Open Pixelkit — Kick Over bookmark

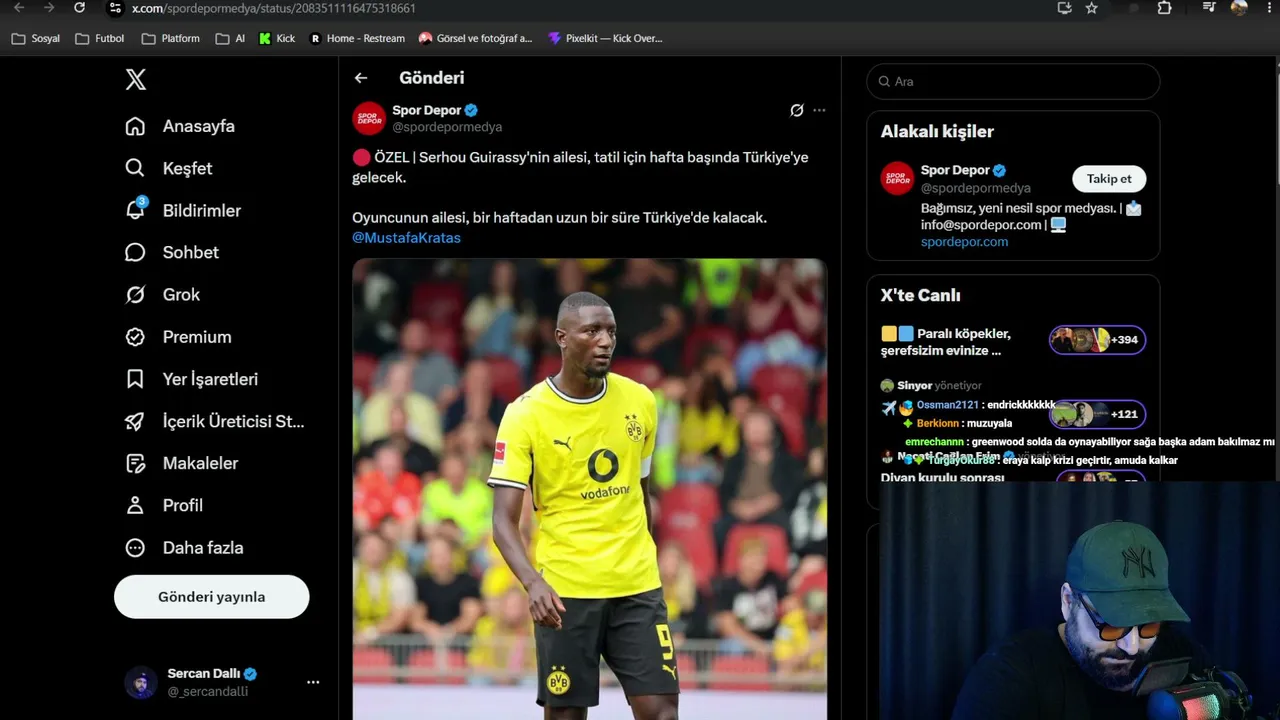click(x=605, y=38)
